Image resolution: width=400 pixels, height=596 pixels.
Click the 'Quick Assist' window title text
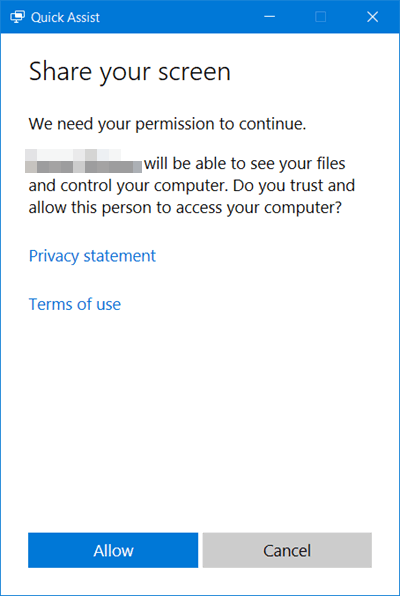[65, 17]
